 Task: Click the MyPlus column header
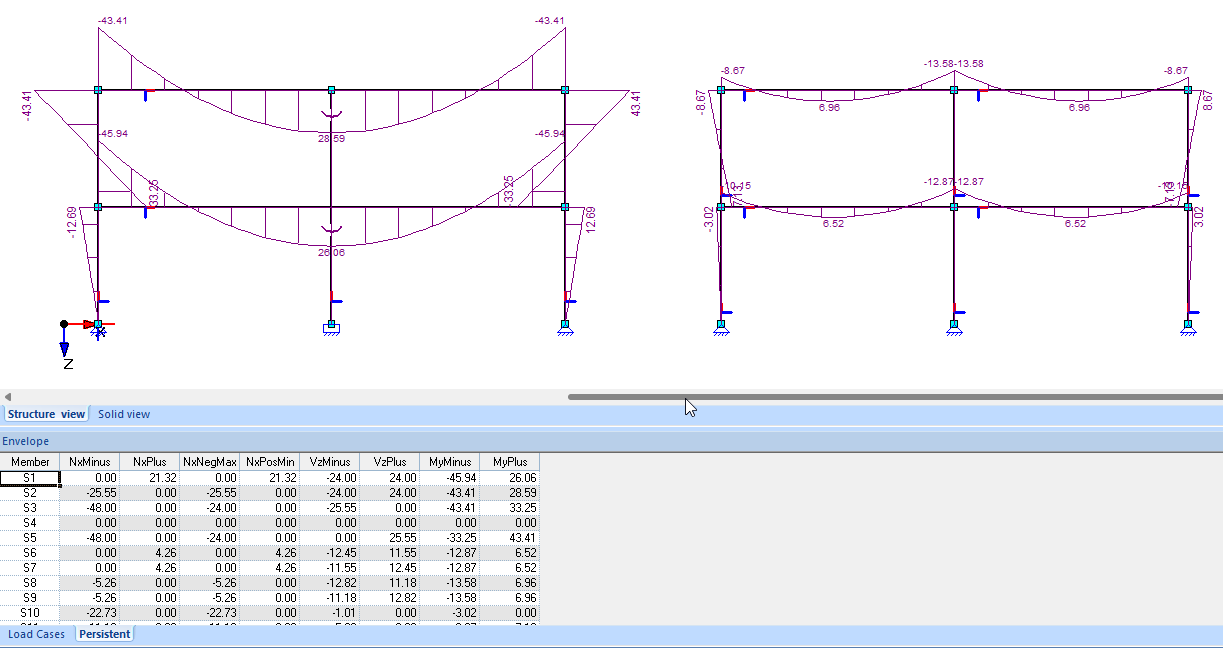[510, 462]
